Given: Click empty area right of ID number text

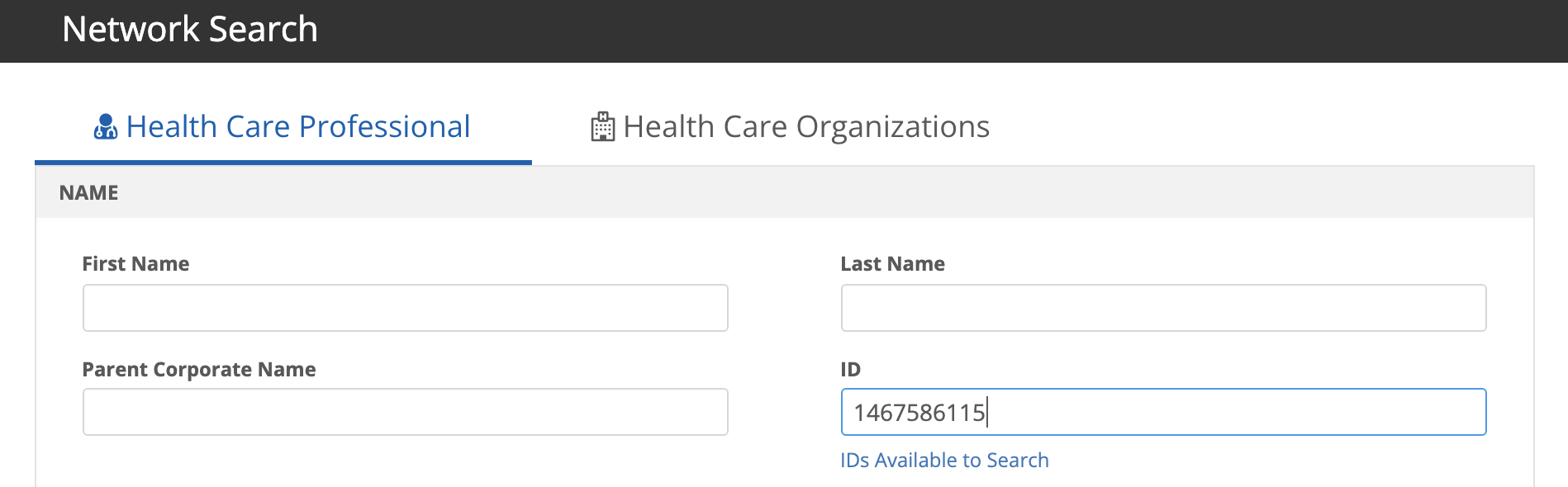Looking at the screenshot, I should tap(1239, 413).
